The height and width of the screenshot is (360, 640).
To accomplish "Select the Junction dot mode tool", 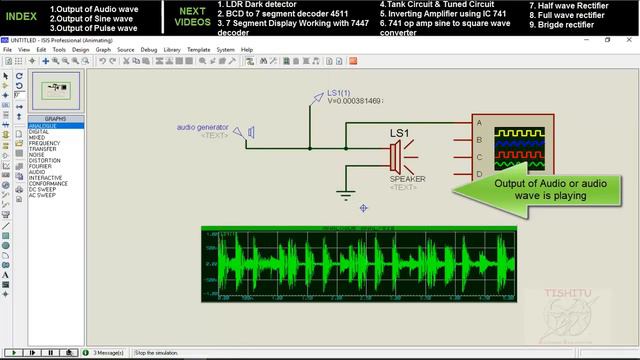I will tap(5, 95).
